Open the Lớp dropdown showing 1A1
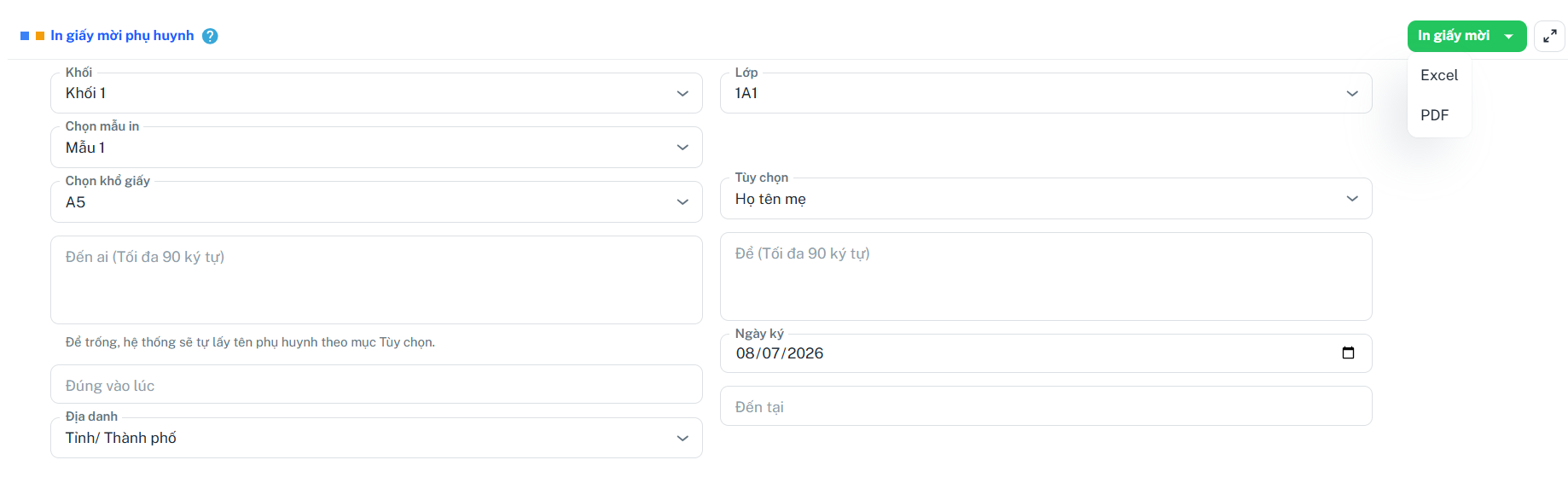The width and height of the screenshot is (1568, 495). pos(1046,93)
